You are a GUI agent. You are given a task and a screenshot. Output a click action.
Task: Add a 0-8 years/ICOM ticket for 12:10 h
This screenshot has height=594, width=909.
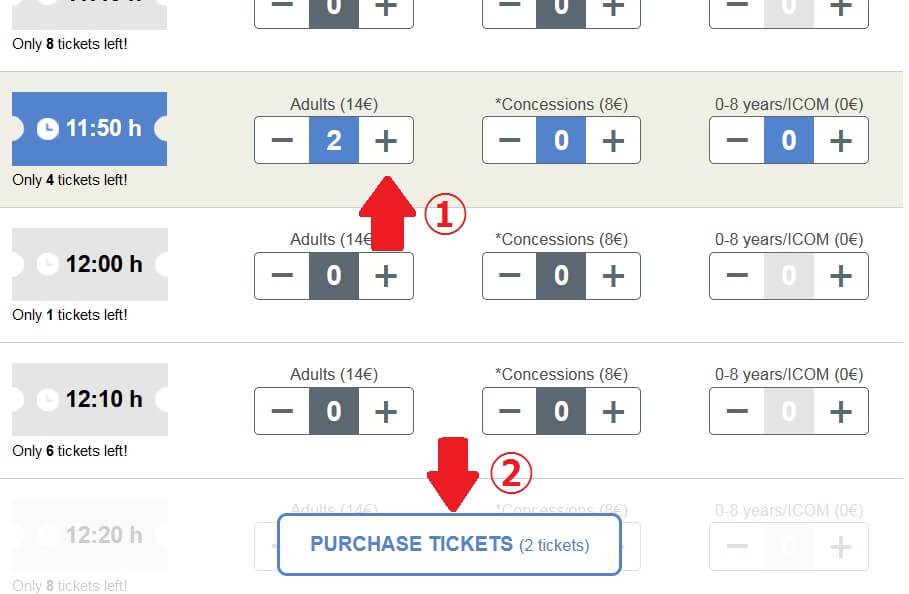click(841, 411)
